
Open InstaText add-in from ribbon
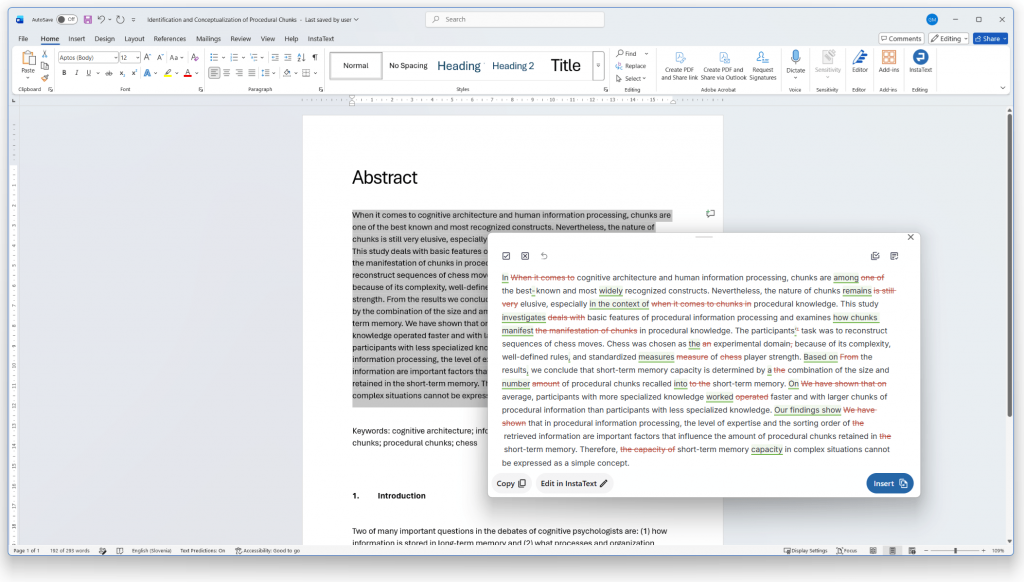point(920,61)
